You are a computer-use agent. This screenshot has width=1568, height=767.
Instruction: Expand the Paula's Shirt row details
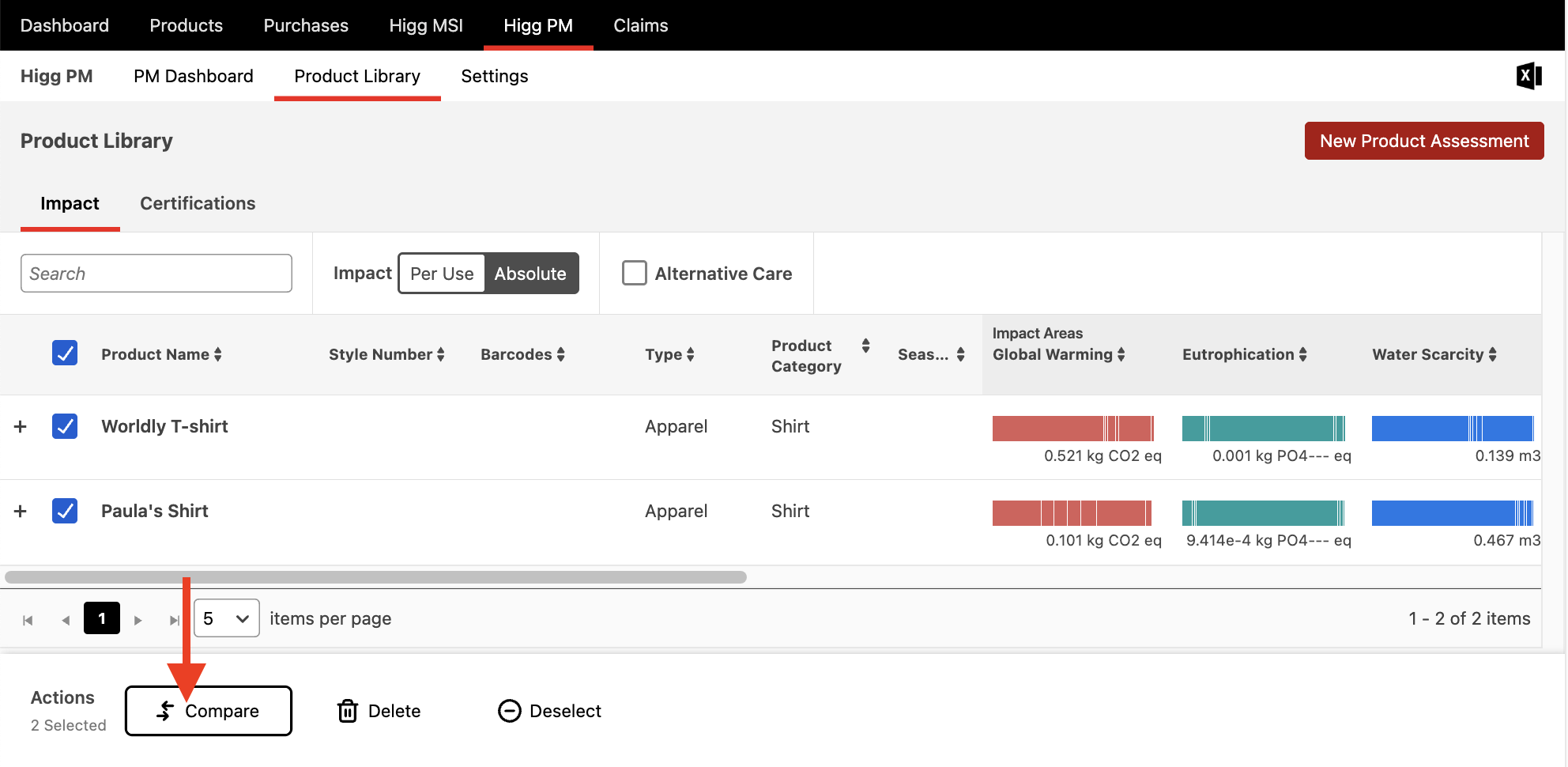tap(21, 511)
